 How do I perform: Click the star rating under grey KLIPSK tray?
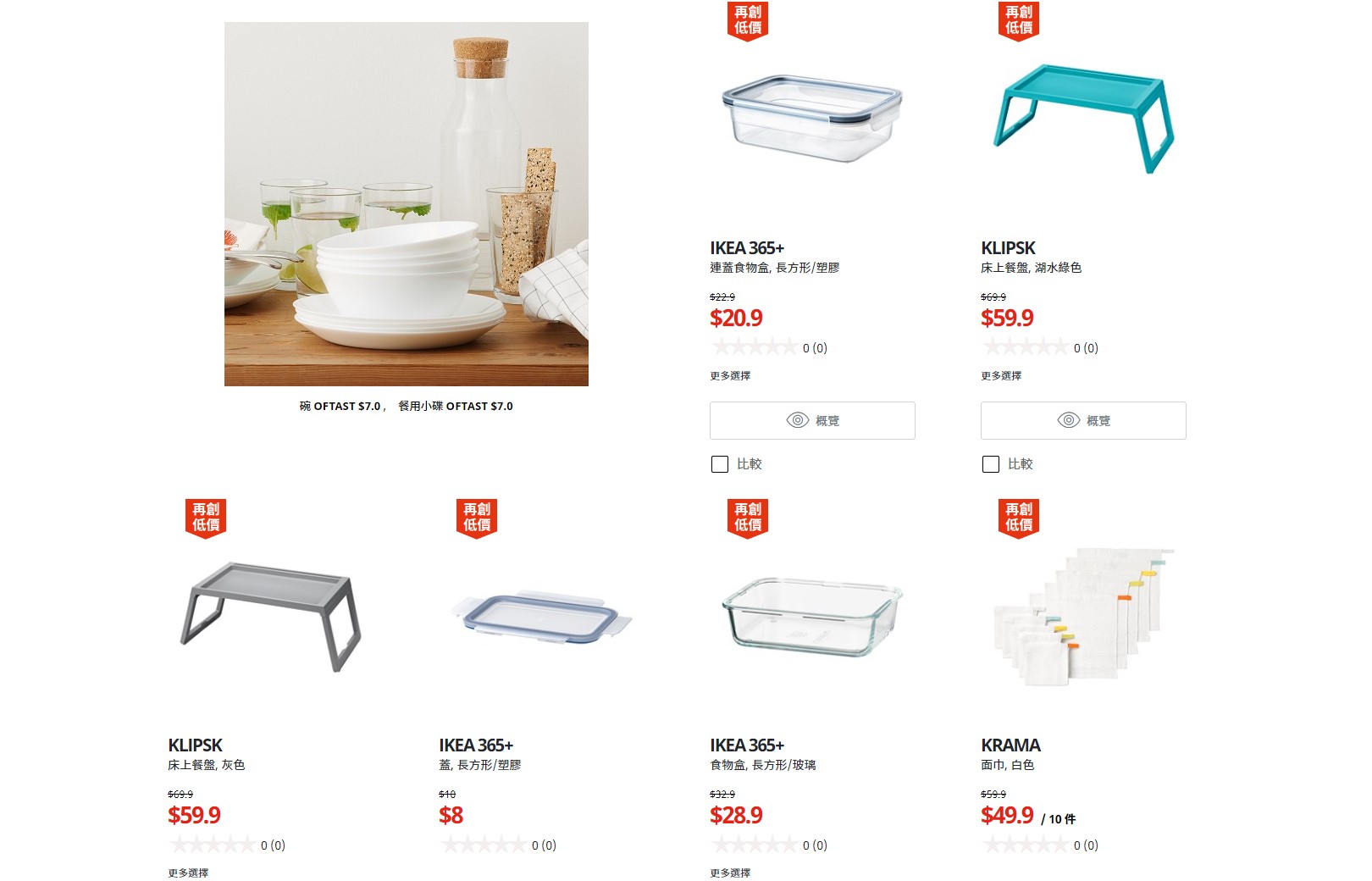click(x=212, y=845)
